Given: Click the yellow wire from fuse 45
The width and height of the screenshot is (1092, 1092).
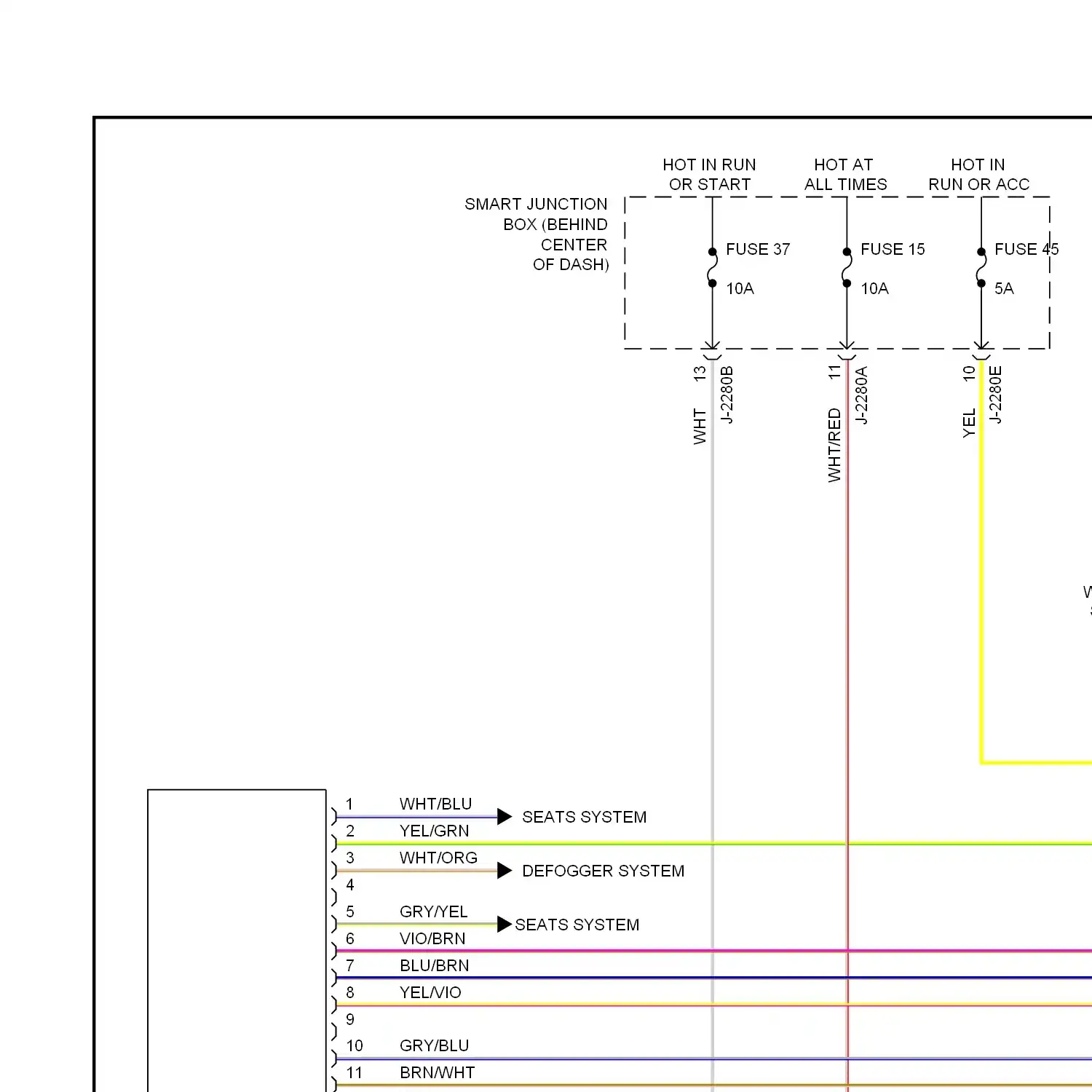Looking at the screenshot, I should pyautogui.click(x=981, y=561).
